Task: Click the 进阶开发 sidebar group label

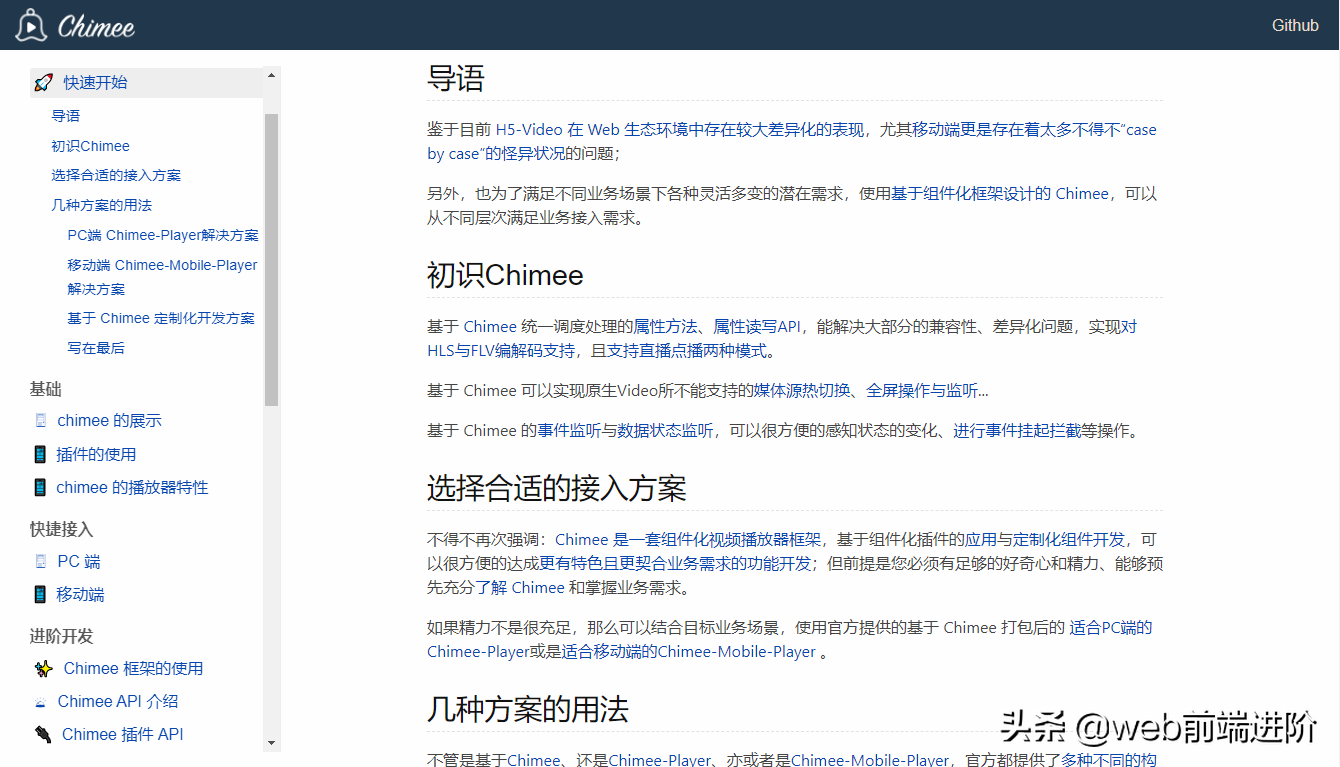Action: click(x=62, y=636)
